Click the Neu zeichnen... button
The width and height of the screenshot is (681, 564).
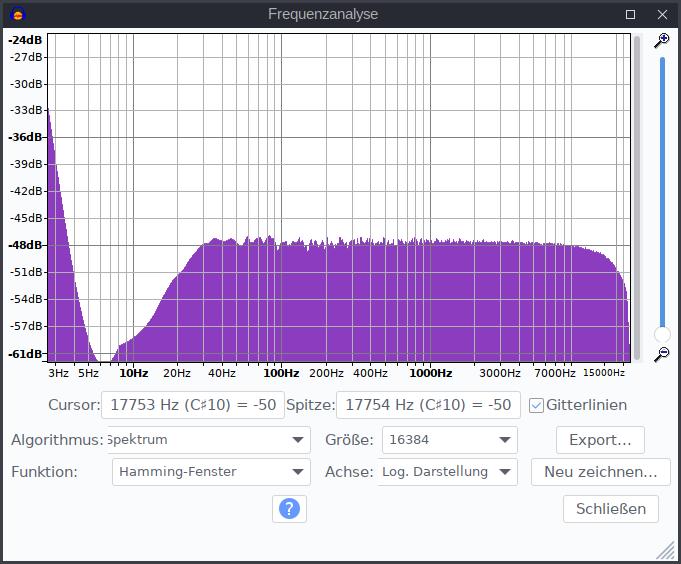[x=601, y=472]
